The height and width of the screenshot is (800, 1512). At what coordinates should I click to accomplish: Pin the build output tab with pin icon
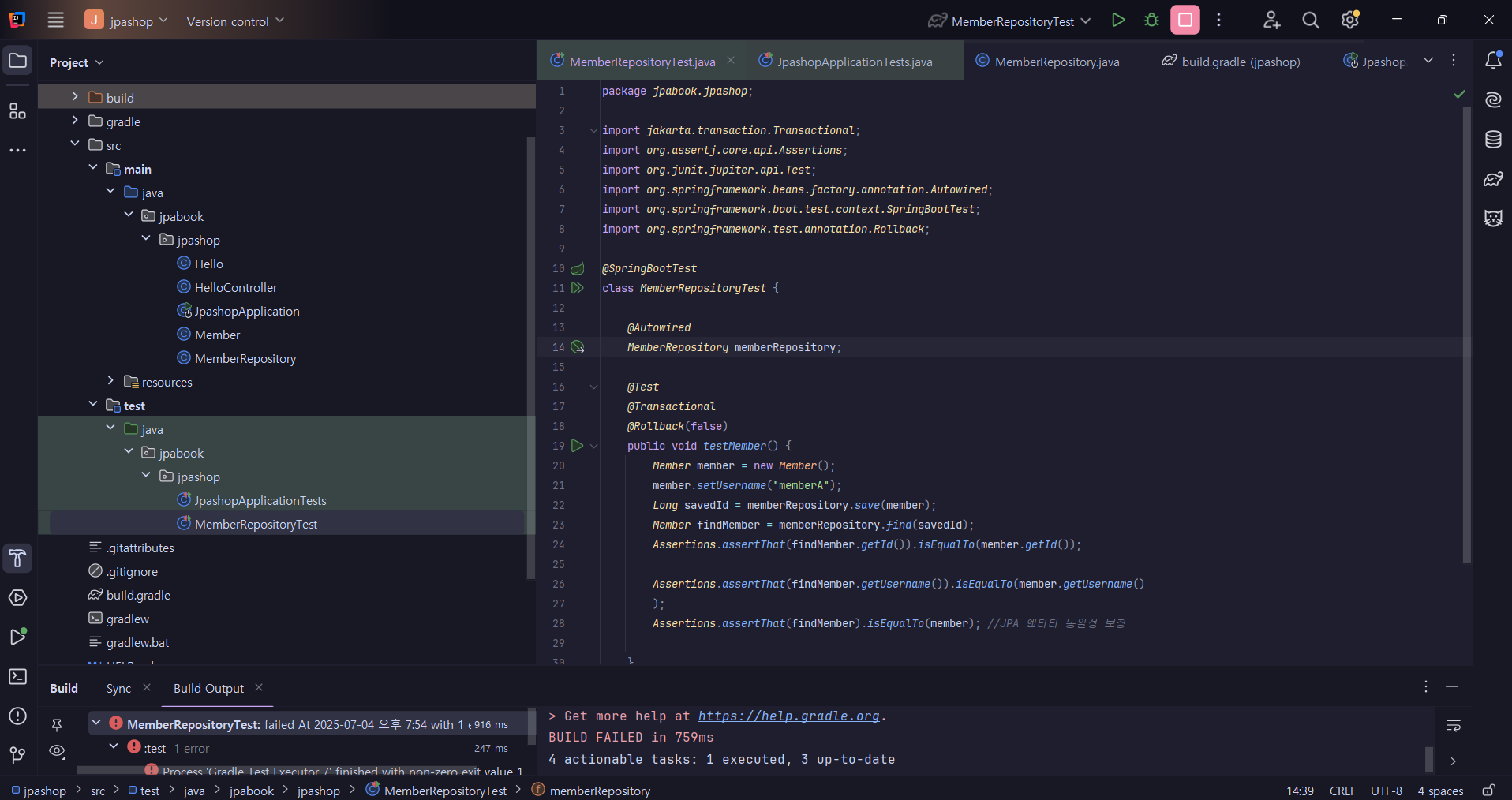tap(57, 724)
